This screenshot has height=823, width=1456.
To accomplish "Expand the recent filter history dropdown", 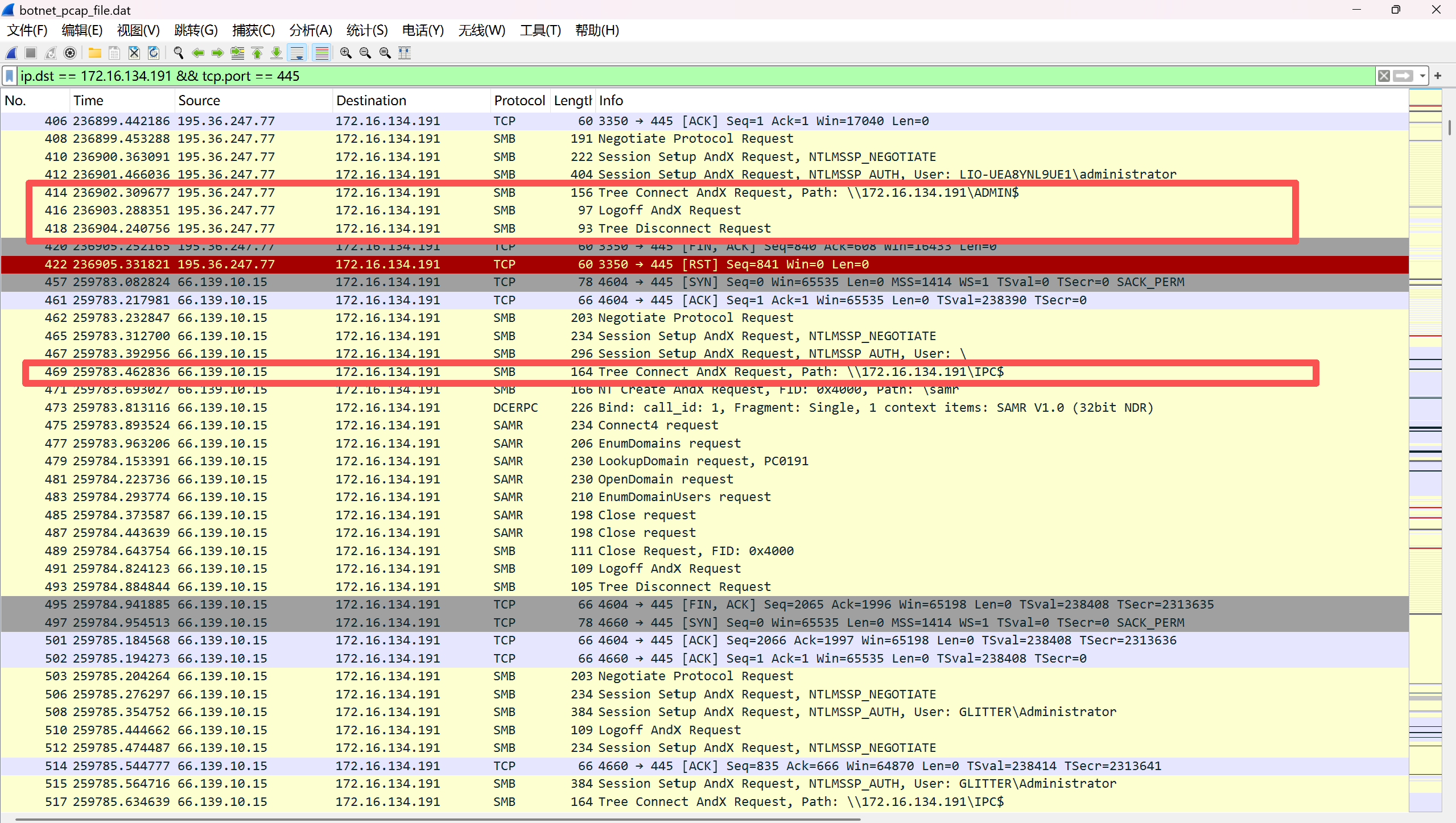I will point(1422,76).
